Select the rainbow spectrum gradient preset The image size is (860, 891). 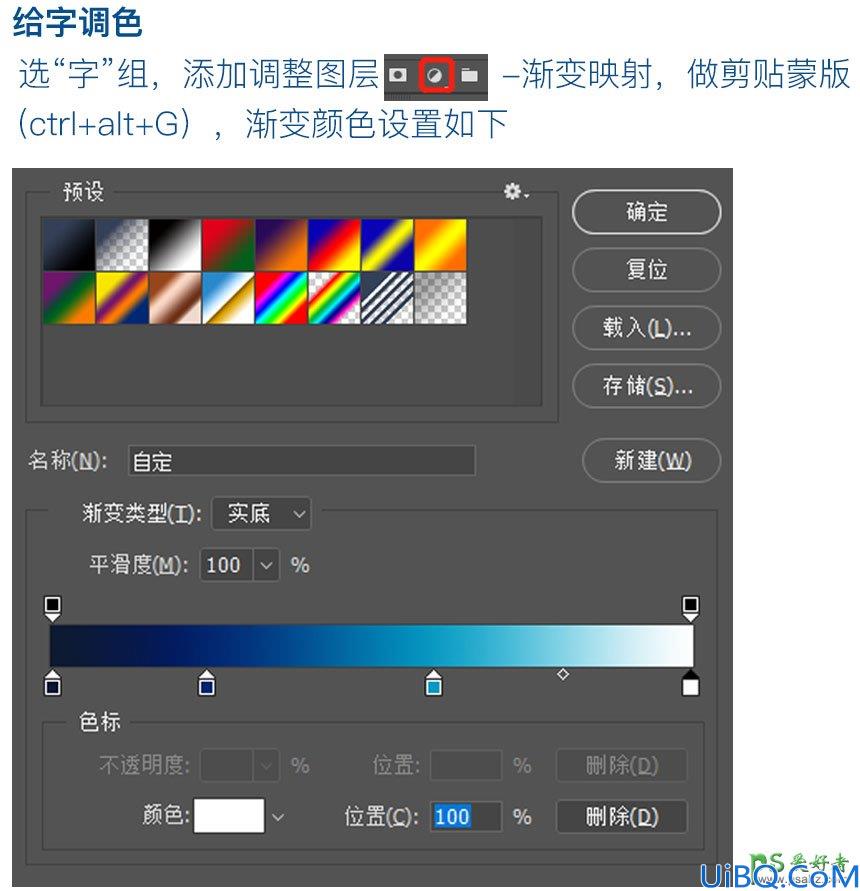(x=281, y=298)
